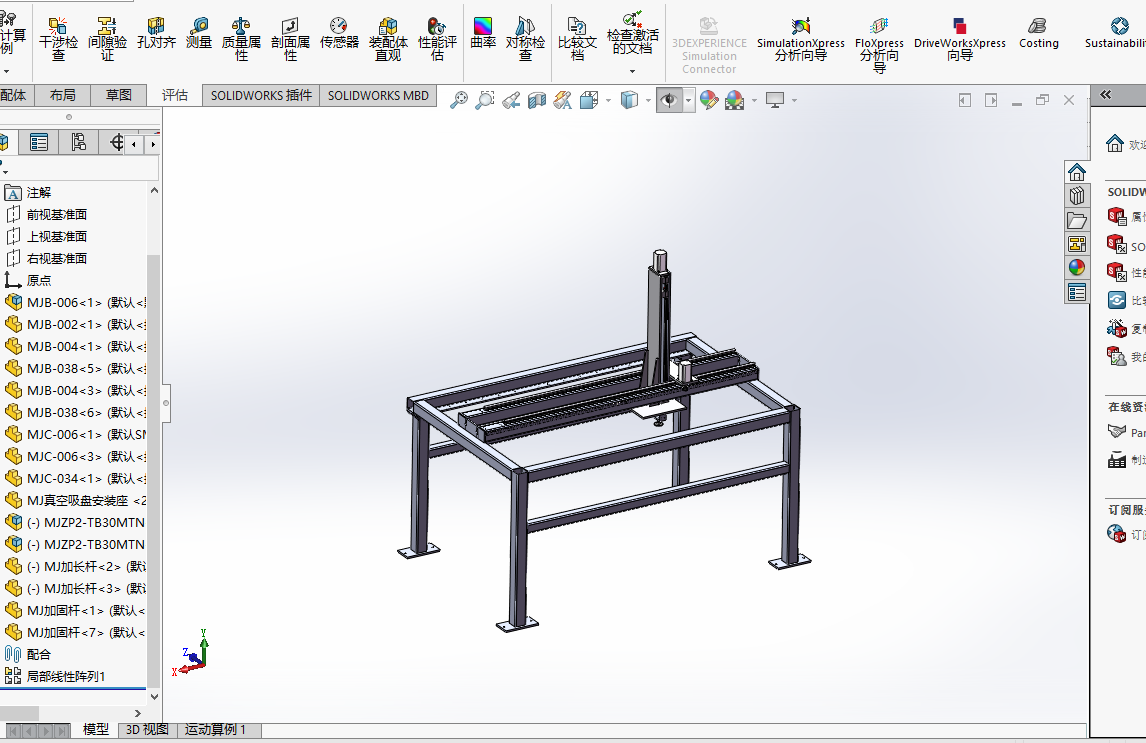Image resolution: width=1146 pixels, height=743 pixels.
Task: Select the 测量 measure tool
Action: [199, 34]
